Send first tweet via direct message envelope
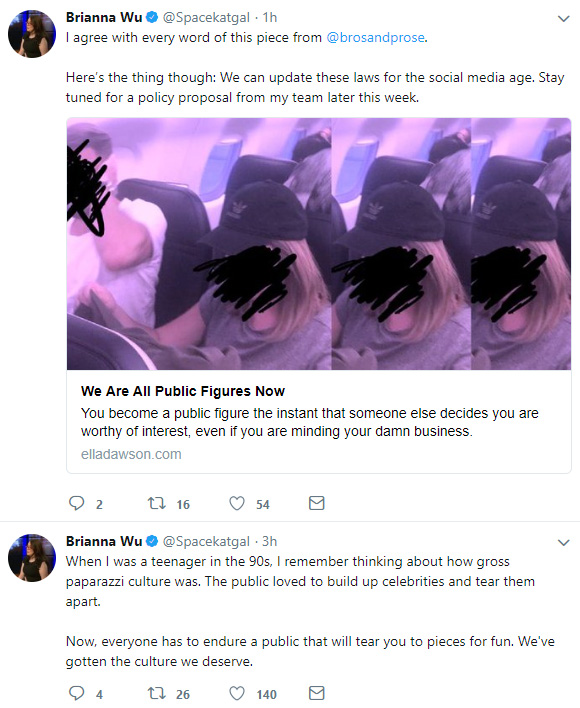This screenshot has width=580, height=708. point(316,503)
